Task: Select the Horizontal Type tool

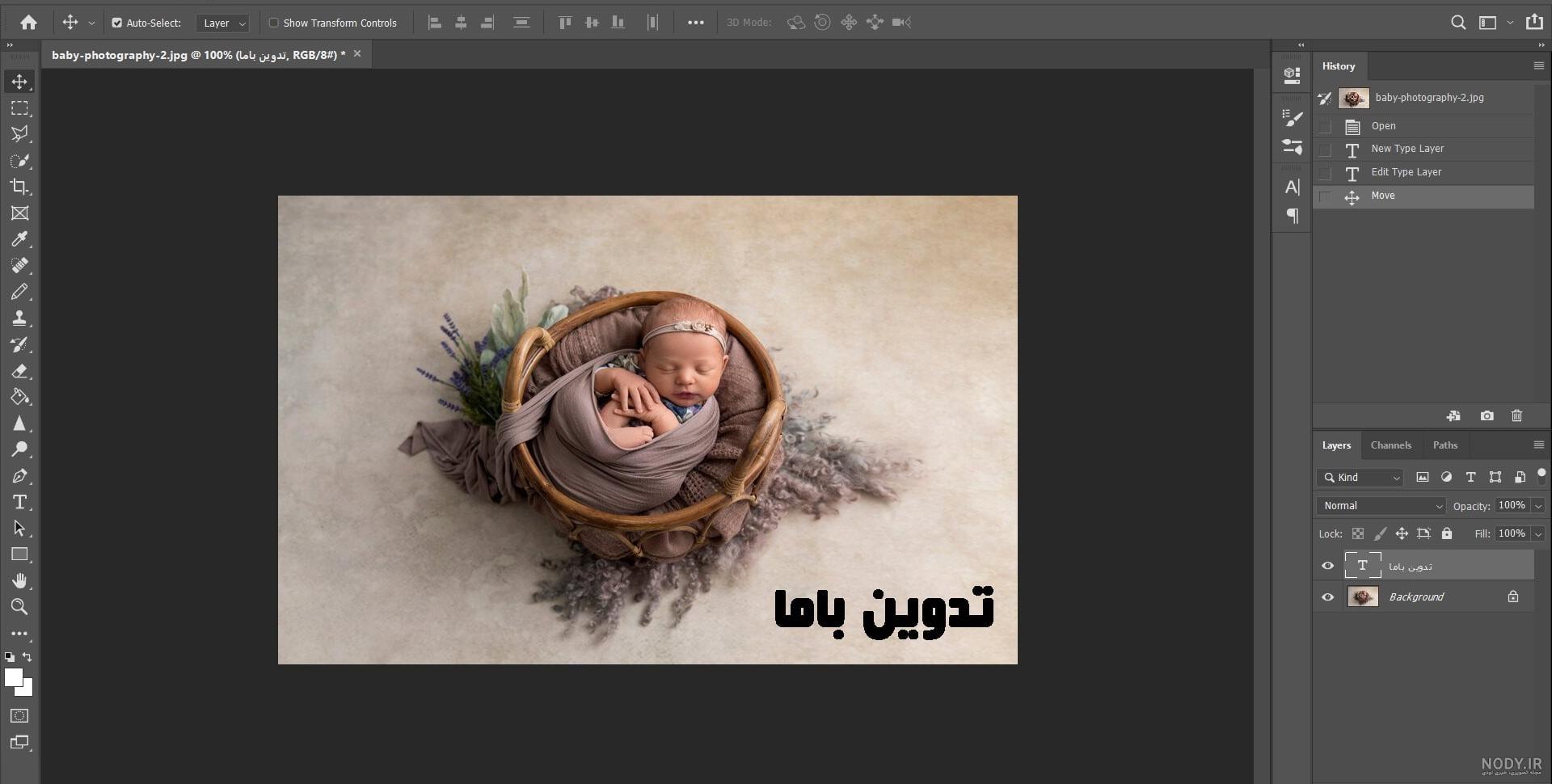Action: (19, 502)
